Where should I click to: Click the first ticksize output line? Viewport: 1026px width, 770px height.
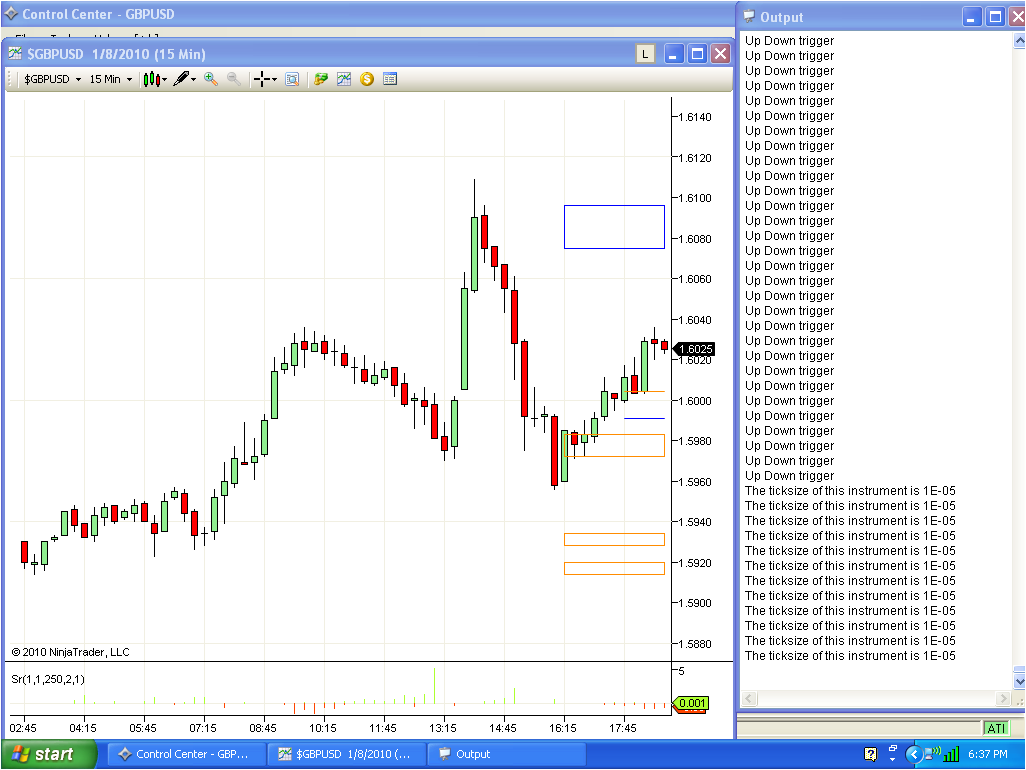(x=850, y=491)
